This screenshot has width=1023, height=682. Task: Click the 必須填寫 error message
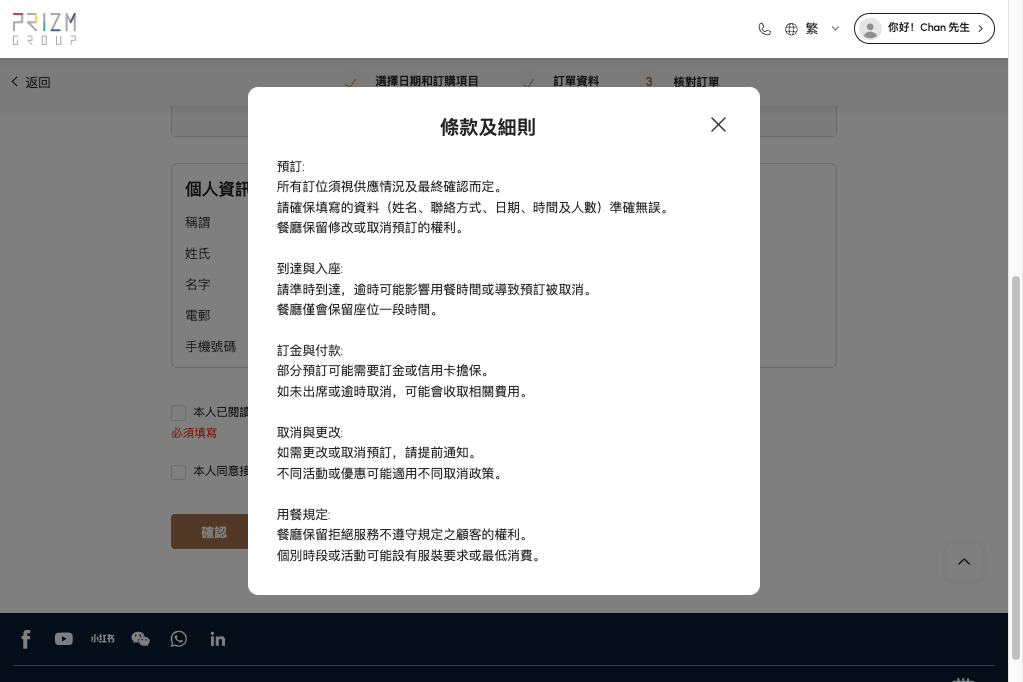pos(194,433)
